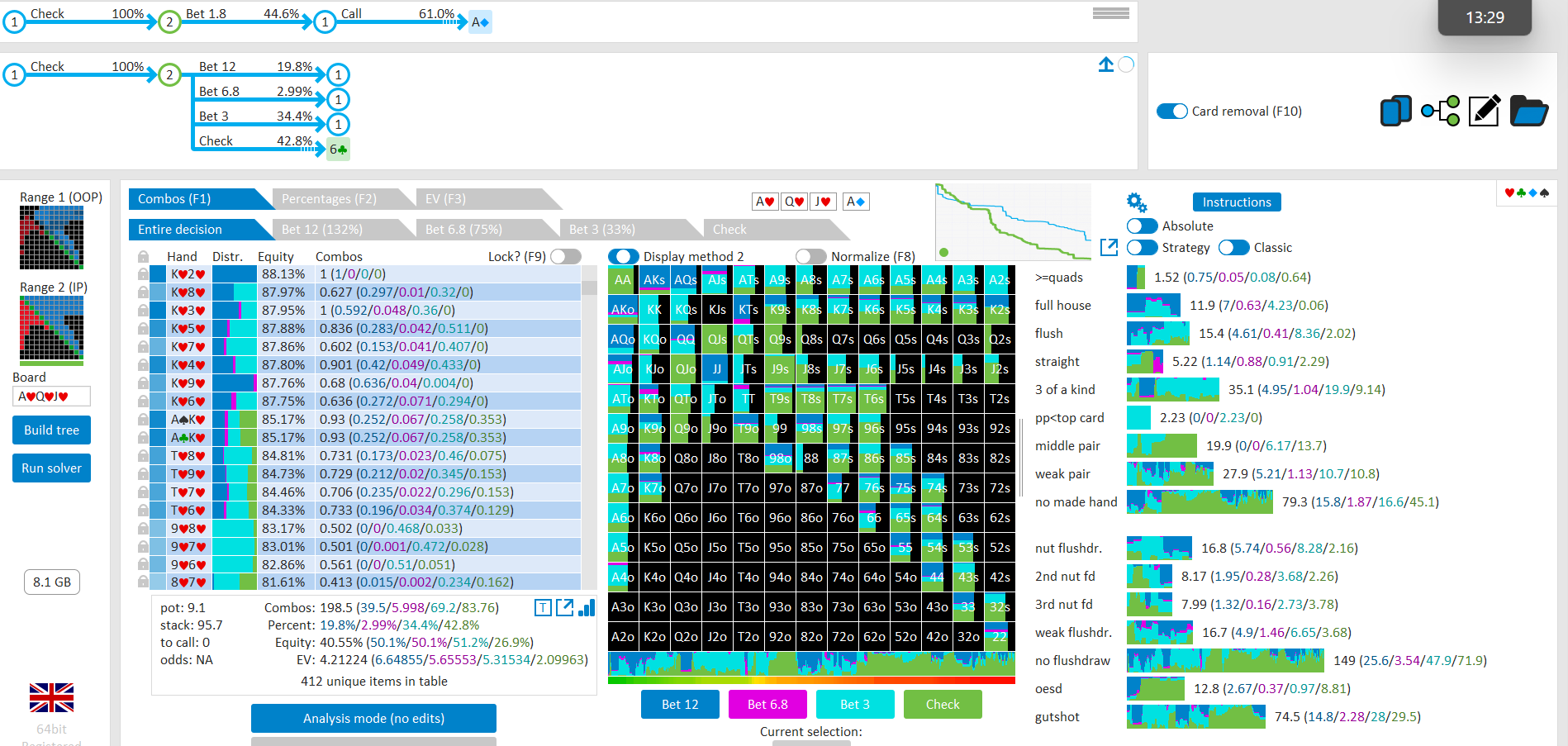Click the Run solver button

click(x=51, y=468)
